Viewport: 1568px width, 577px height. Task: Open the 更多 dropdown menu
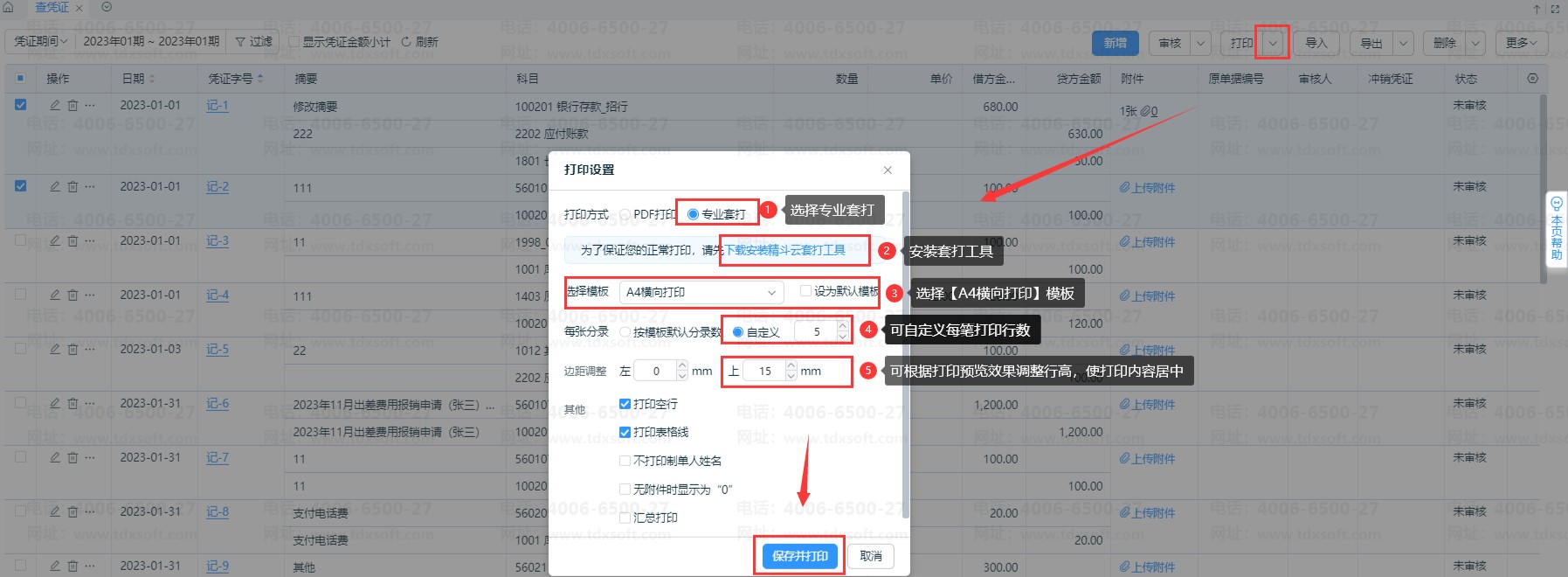click(x=1521, y=43)
